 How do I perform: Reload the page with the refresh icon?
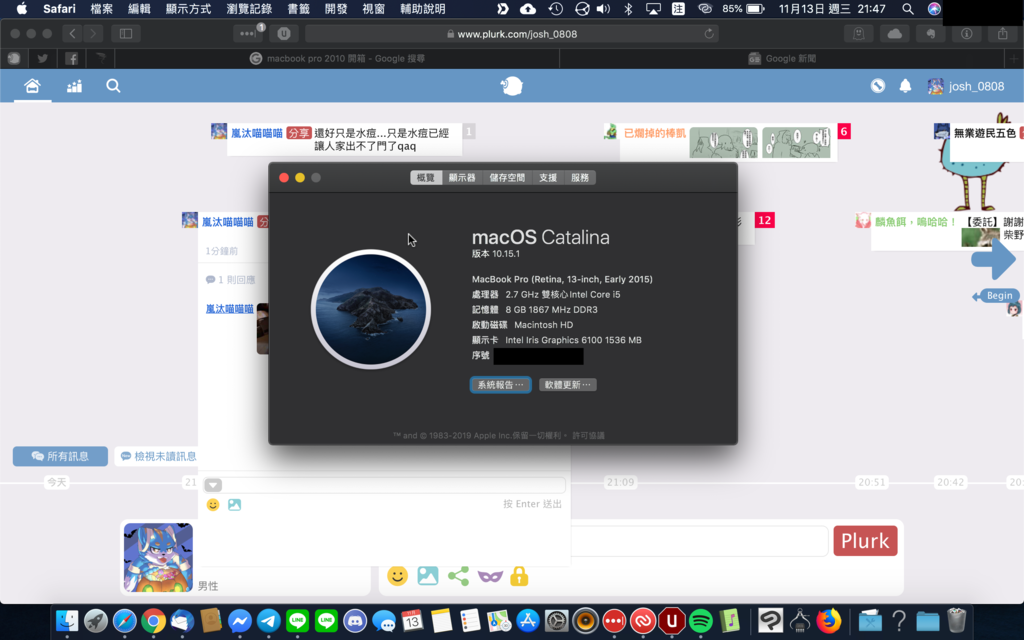[709, 33]
